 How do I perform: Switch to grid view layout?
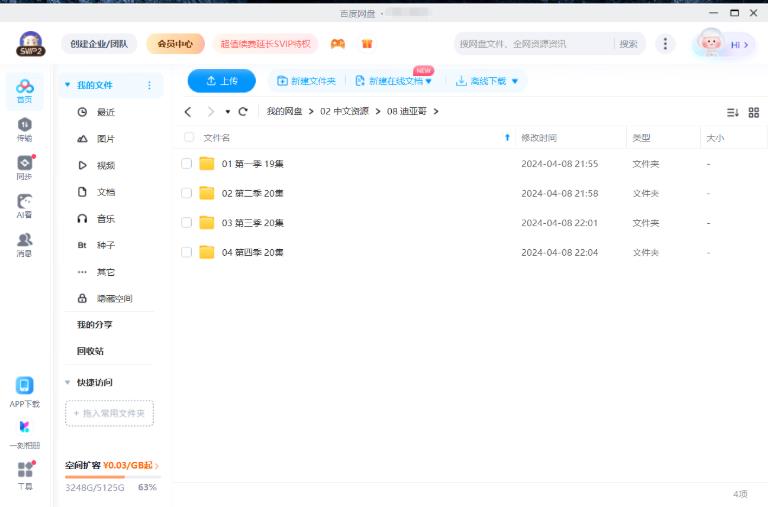[x=754, y=113]
